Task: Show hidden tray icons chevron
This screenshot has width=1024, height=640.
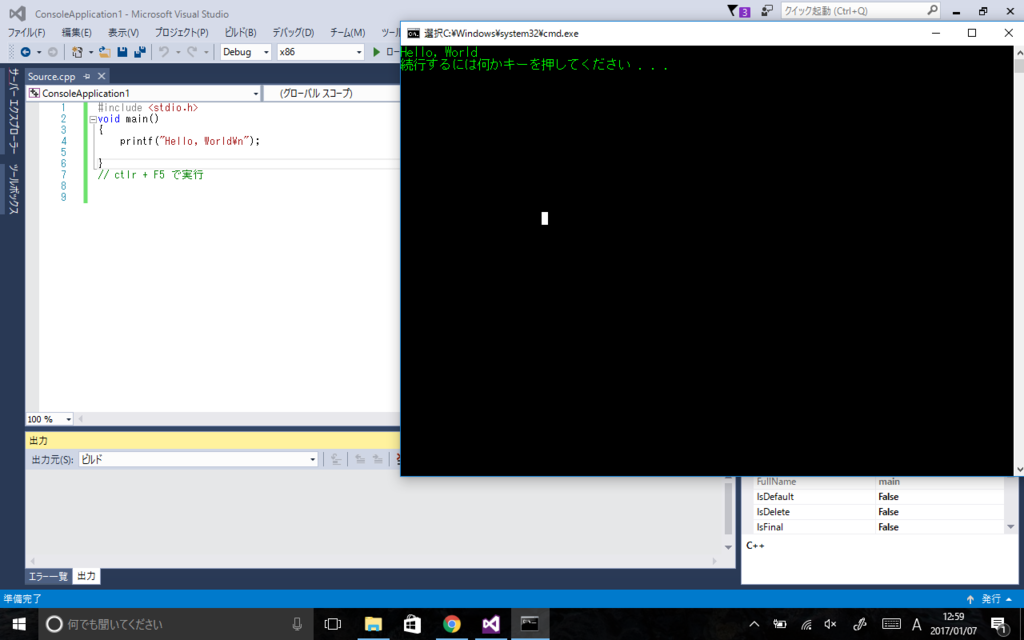Action: [x=754, y=624]
